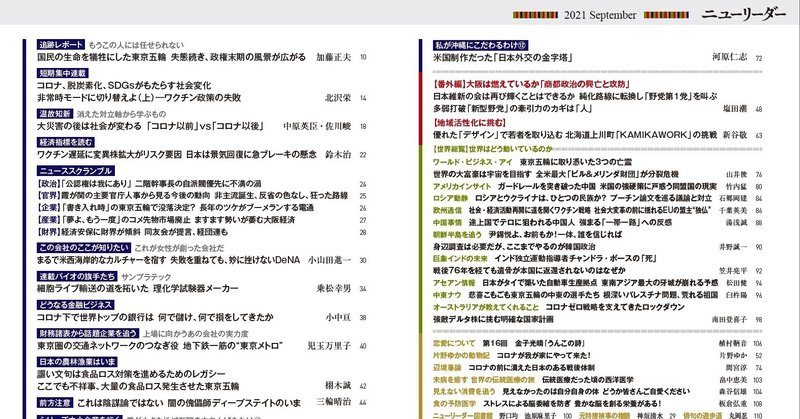
Task: Click the '連載バイオの旗手たち' section label
Action: click(77, 276)
